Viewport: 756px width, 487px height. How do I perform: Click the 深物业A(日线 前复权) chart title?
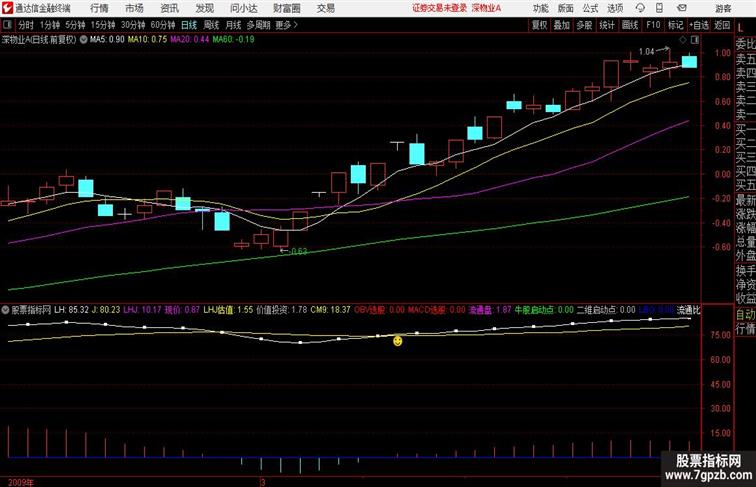point(39,40)
